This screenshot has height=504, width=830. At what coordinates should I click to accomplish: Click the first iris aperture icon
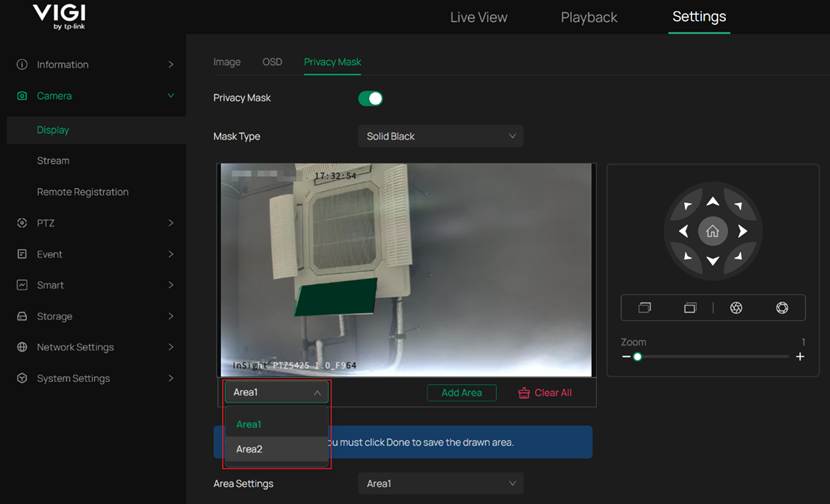736,308
